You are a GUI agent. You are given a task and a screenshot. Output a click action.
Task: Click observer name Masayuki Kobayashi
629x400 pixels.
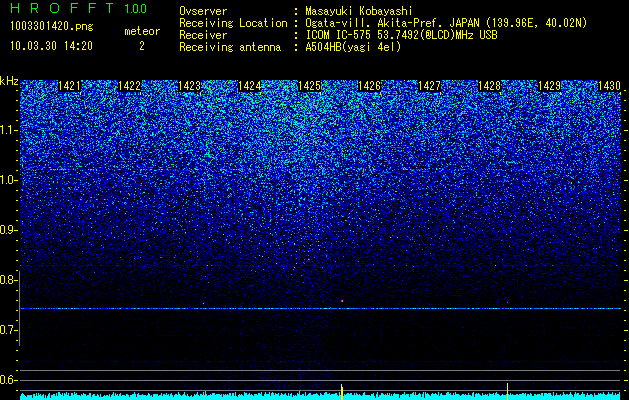point(359,11)
